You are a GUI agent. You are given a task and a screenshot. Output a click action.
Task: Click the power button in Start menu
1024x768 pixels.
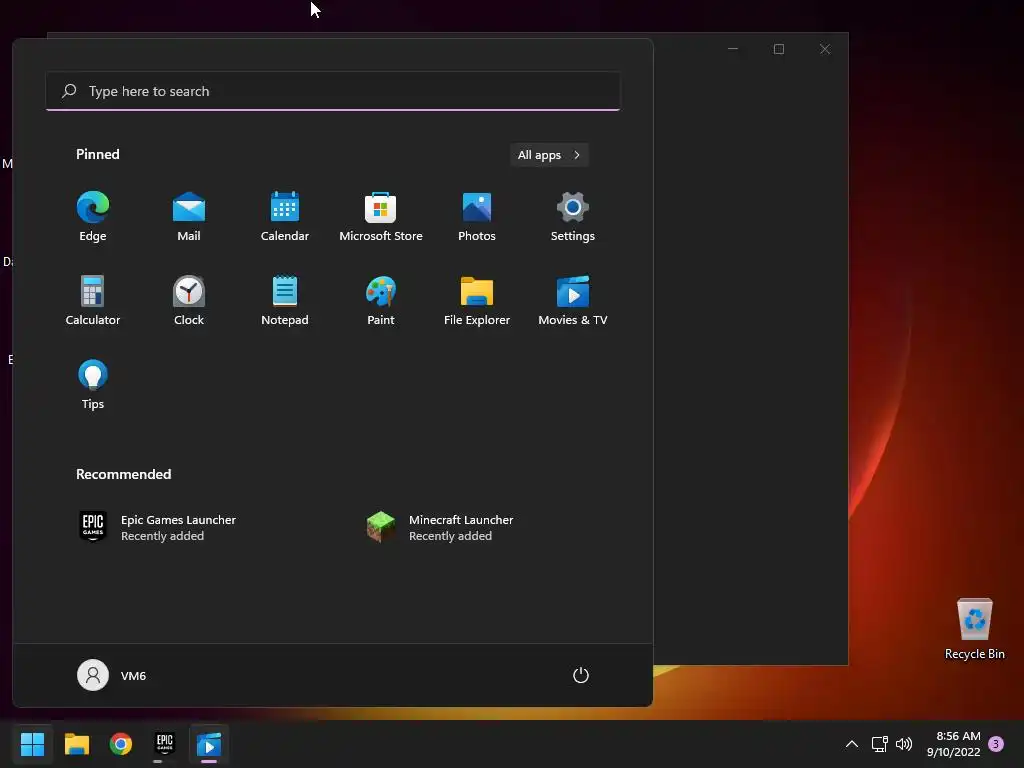tap(581, 675)
